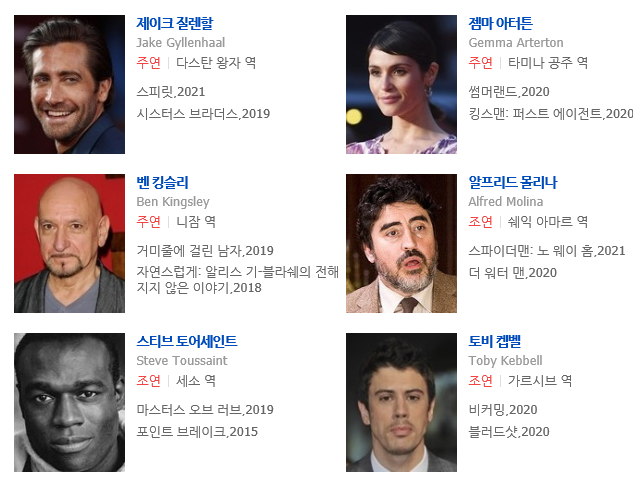Click the name link 제이크 질렌할
The image size is (633, 477).
(175, 23)
